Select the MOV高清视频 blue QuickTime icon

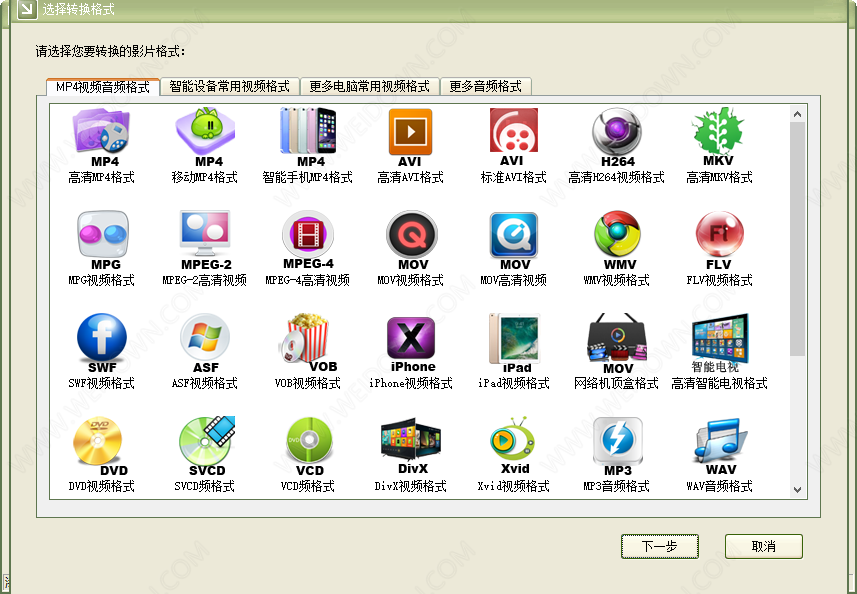[514, 235]
